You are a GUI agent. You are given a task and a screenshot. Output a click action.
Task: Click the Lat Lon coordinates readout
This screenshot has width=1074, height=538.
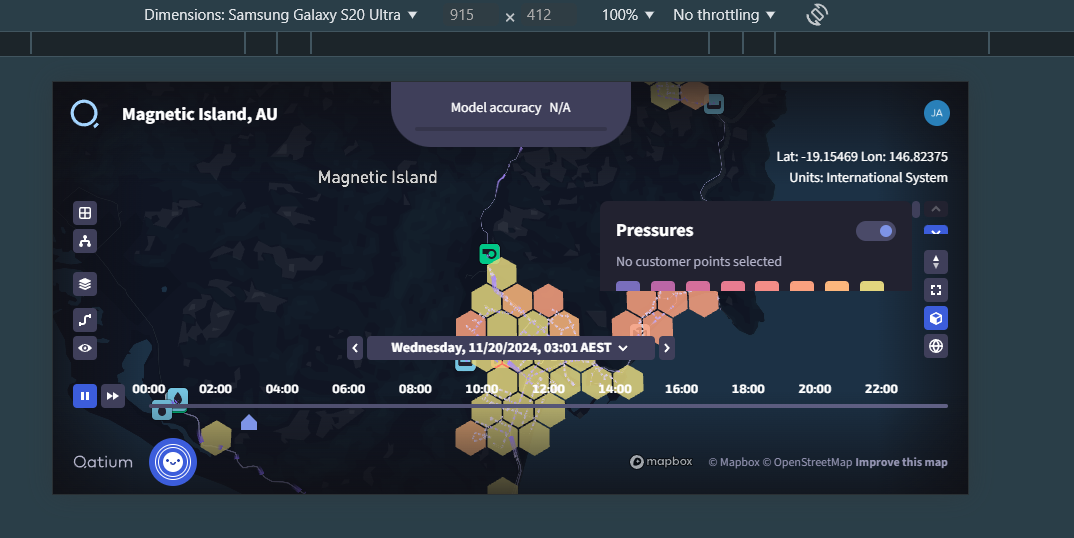click(x=862, y=156)
